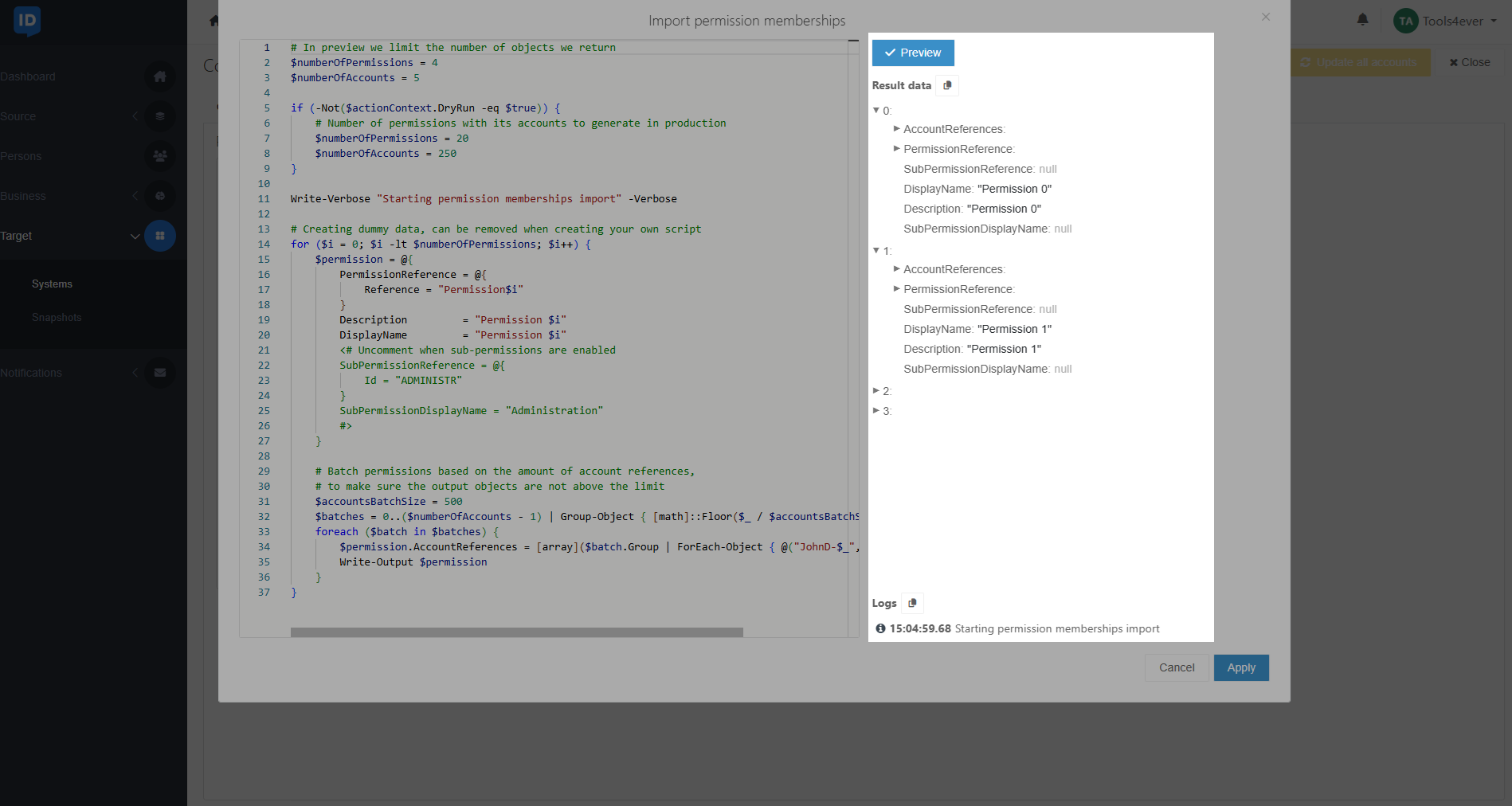Screen dimensions: 1512x806
Task: Click the TA user avatar
Action: (1406, 21)
